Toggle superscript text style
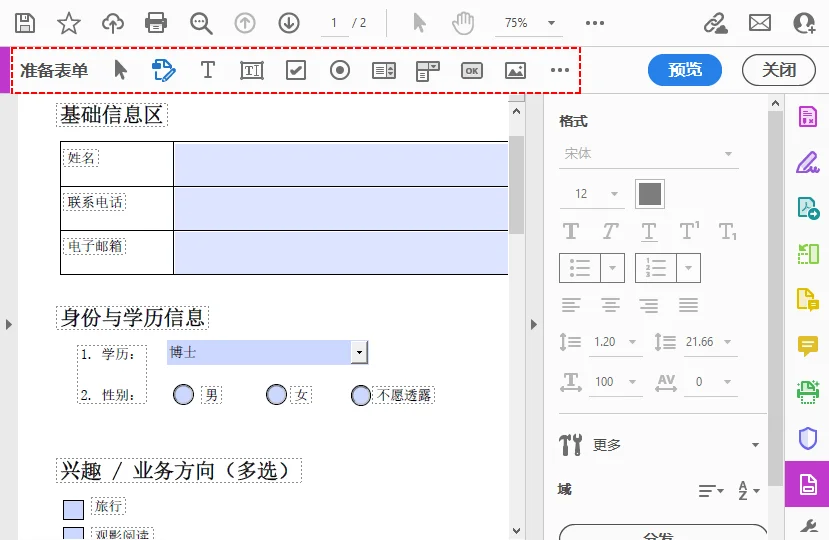The width and height of the screenshot is (829, 540). (689, 231)
